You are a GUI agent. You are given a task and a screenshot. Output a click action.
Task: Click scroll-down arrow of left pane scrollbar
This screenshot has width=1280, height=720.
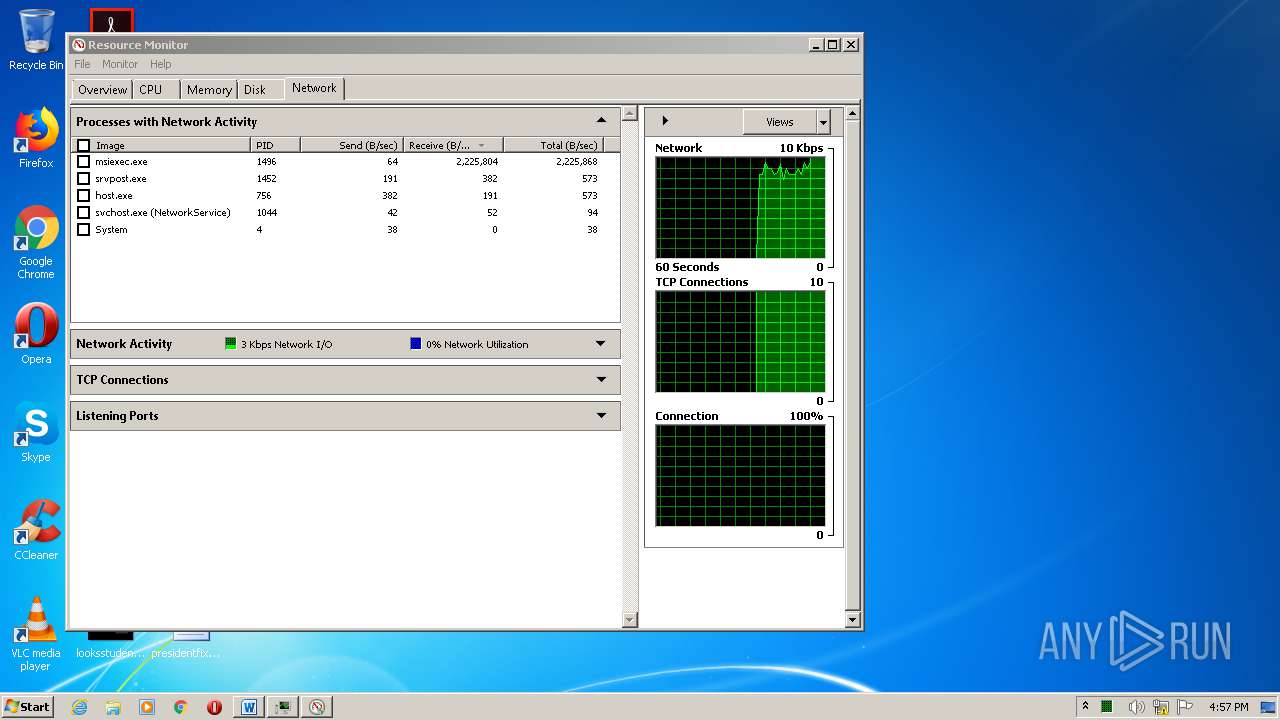tap(629, 620)
